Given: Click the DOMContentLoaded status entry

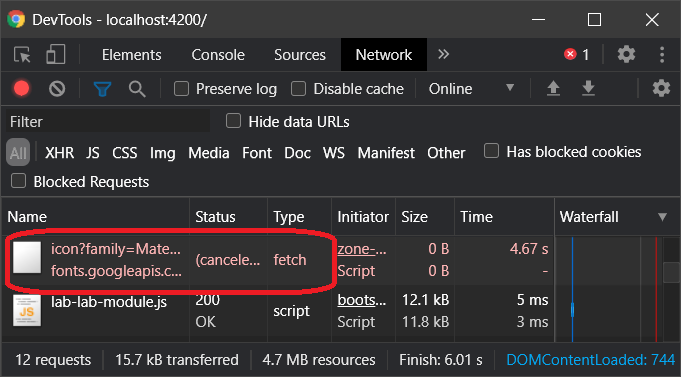Looking at the screenshot, I should [x=591, y=360].
